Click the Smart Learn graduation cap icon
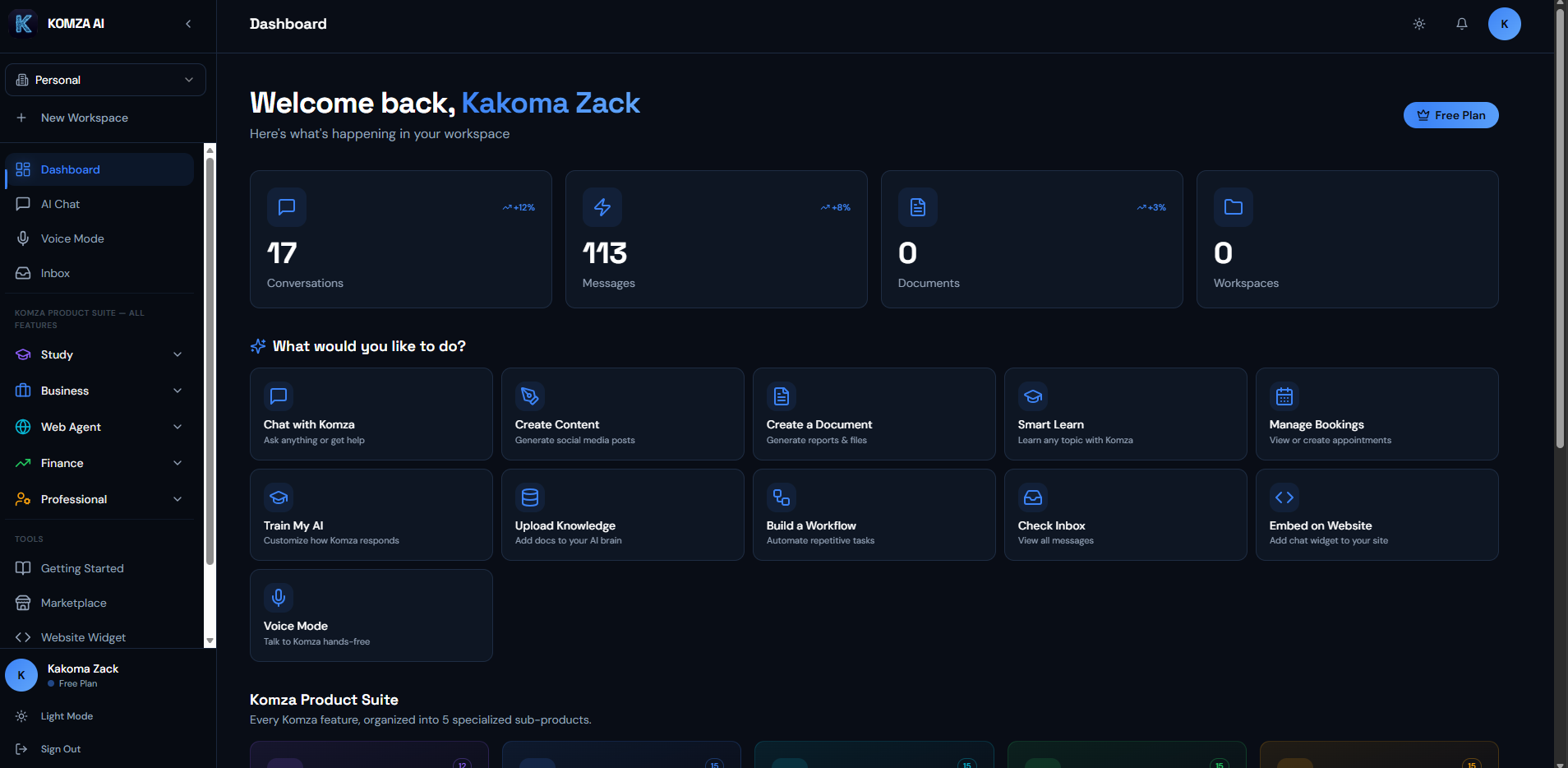This screenshot has height=768, width=1568. coord(1033,396)
